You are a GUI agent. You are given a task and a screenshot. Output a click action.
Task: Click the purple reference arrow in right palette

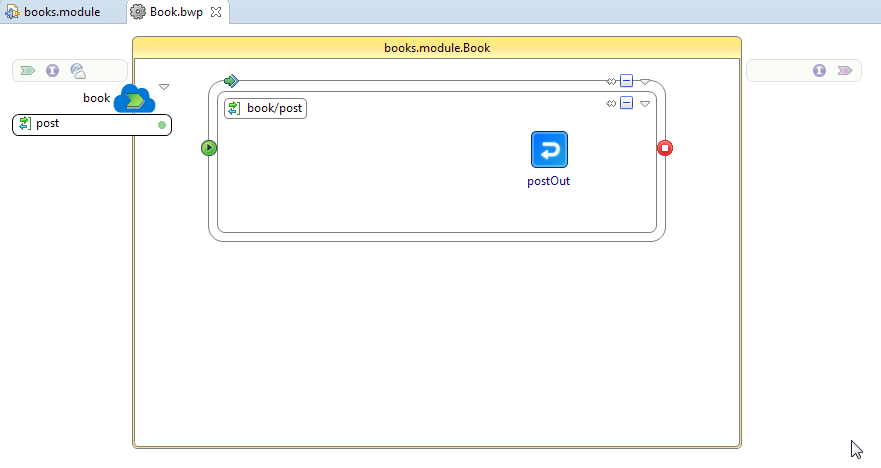[x=845, y=70]
